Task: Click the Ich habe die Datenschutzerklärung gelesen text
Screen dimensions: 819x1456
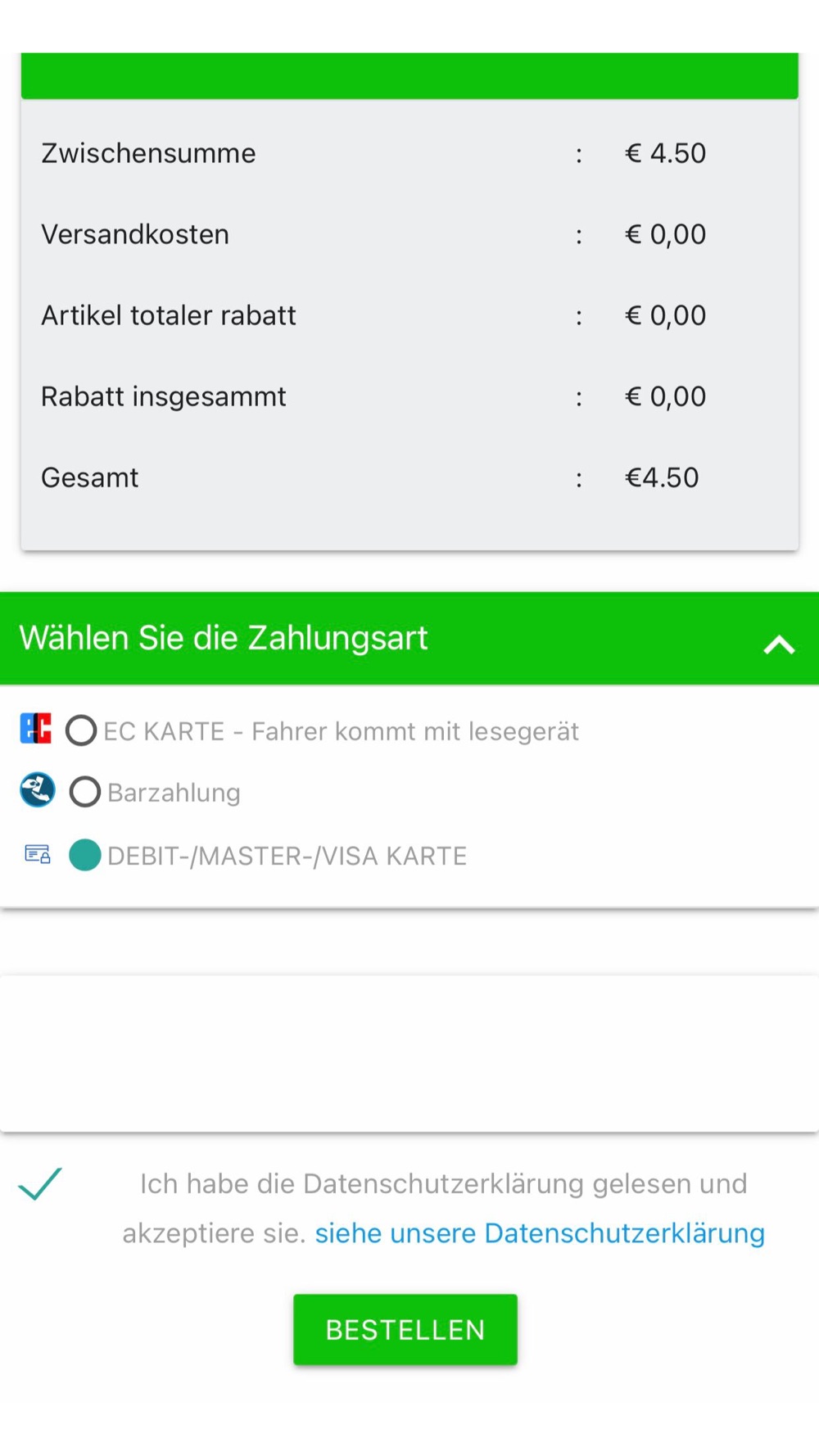Action: [x=443, y=1184]
